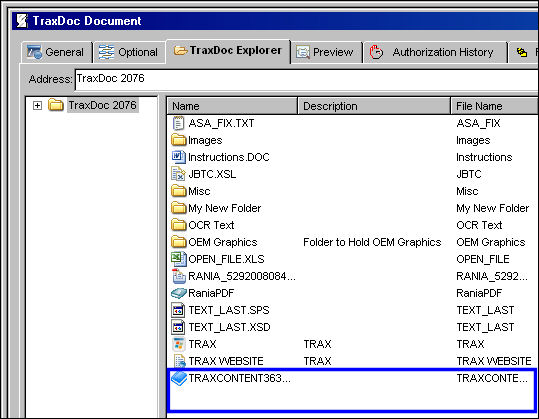
Task: Sort by the Name column header
Action: tap(232, 106)
